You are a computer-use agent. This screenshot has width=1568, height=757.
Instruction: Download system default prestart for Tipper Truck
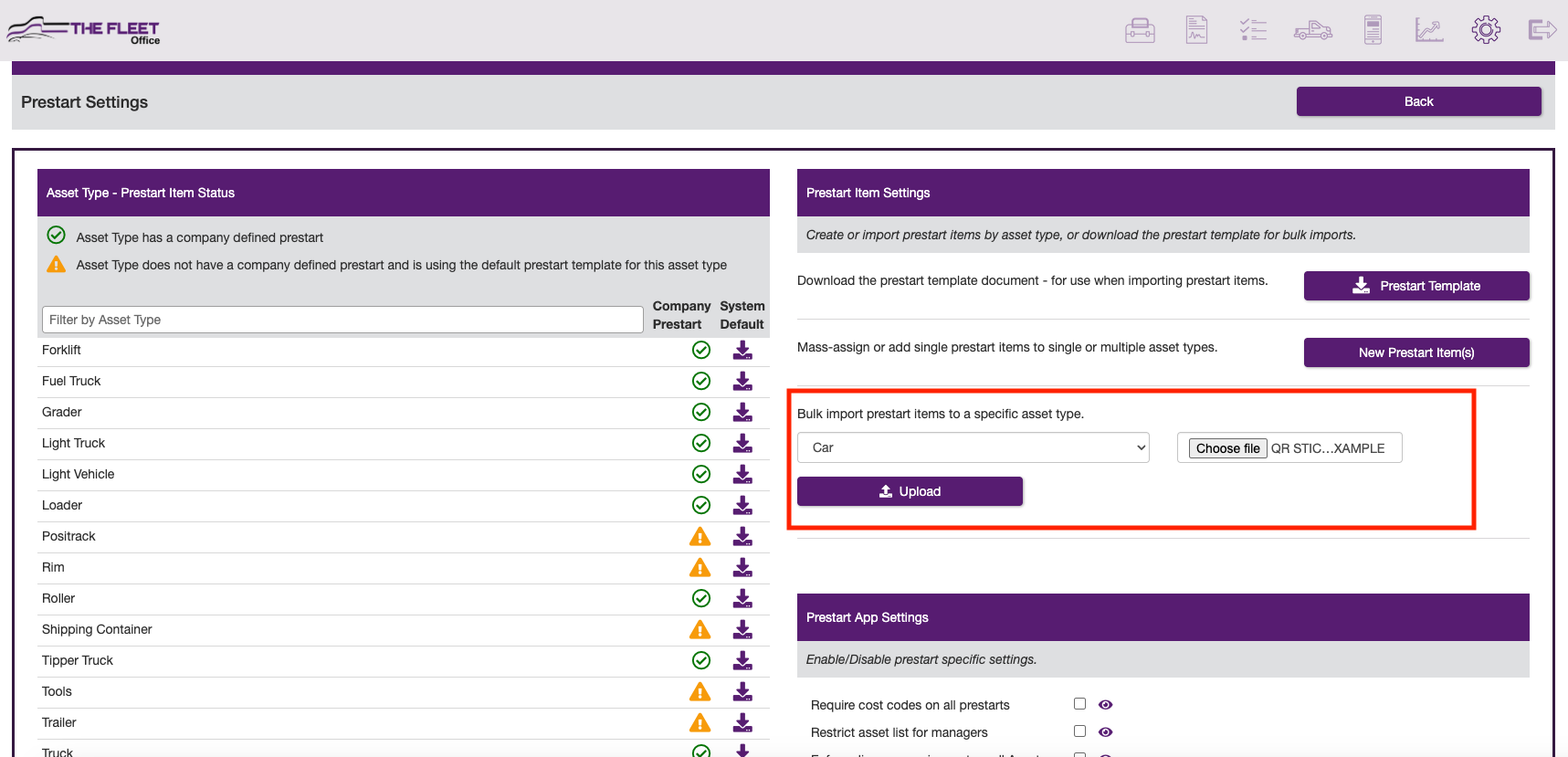(742, 660)
